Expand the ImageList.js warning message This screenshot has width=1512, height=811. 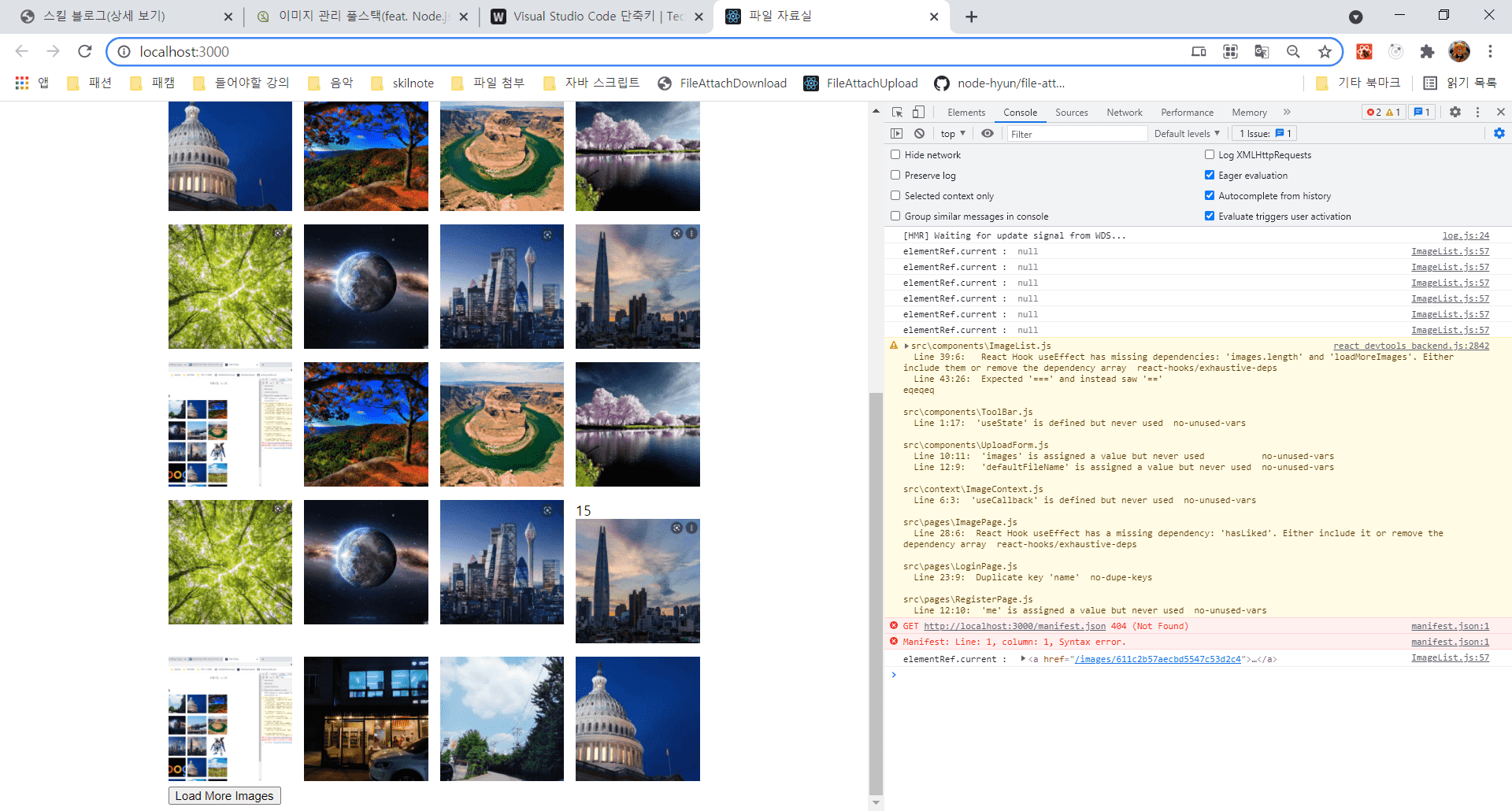(906, 346)
